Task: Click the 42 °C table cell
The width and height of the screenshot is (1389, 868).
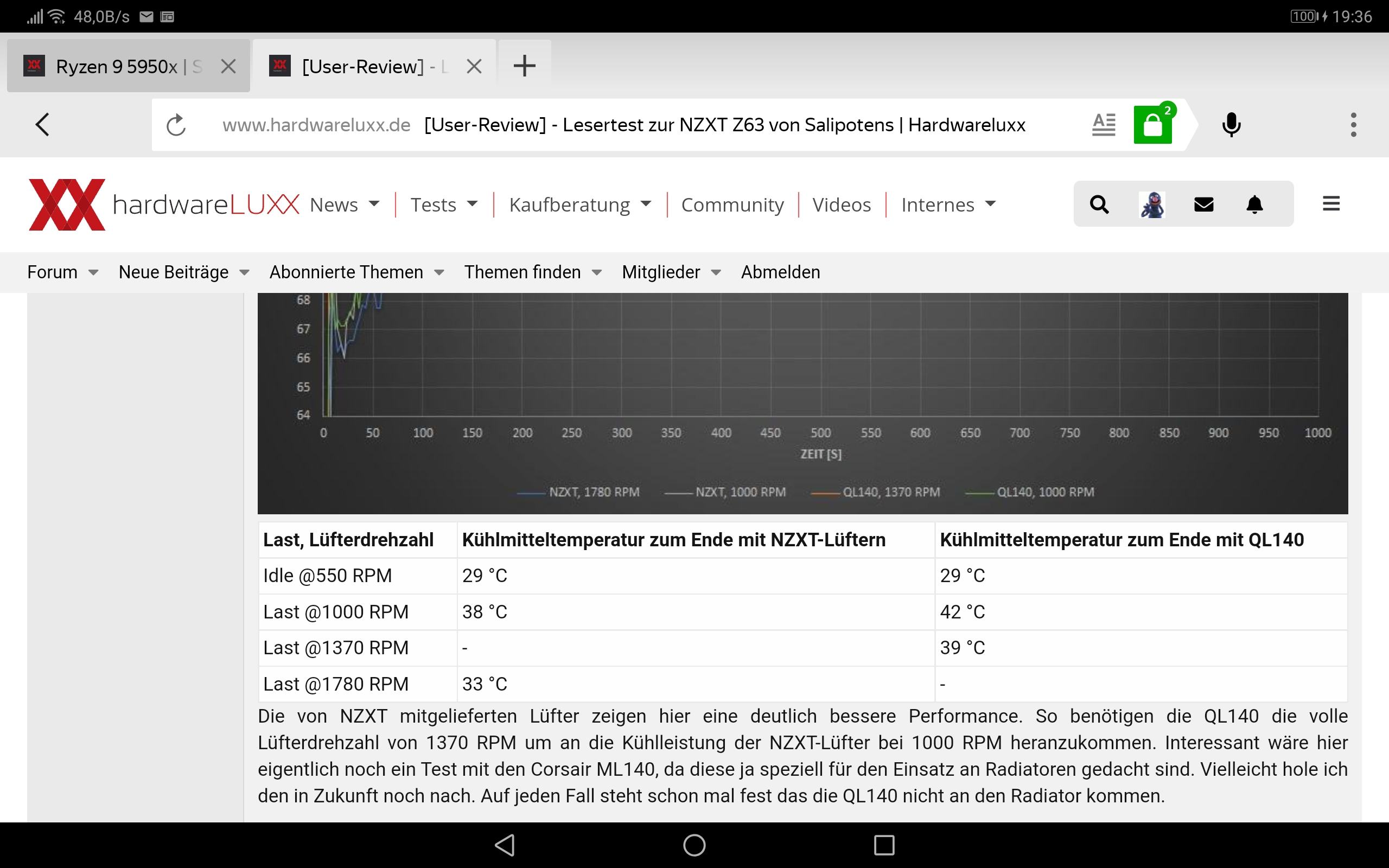Action: [x=1141, y=611]
